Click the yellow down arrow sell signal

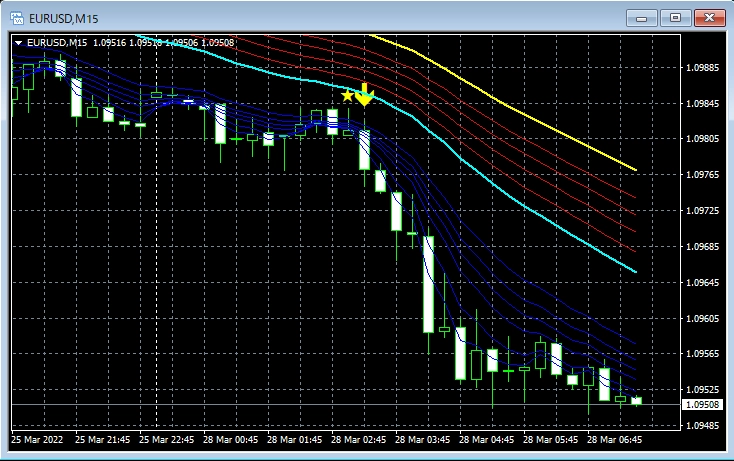365,95
